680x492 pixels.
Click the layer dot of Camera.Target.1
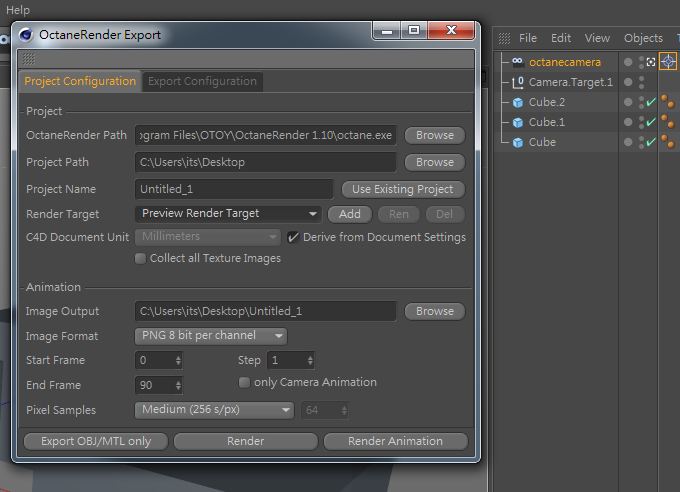[x=628, y=82]
